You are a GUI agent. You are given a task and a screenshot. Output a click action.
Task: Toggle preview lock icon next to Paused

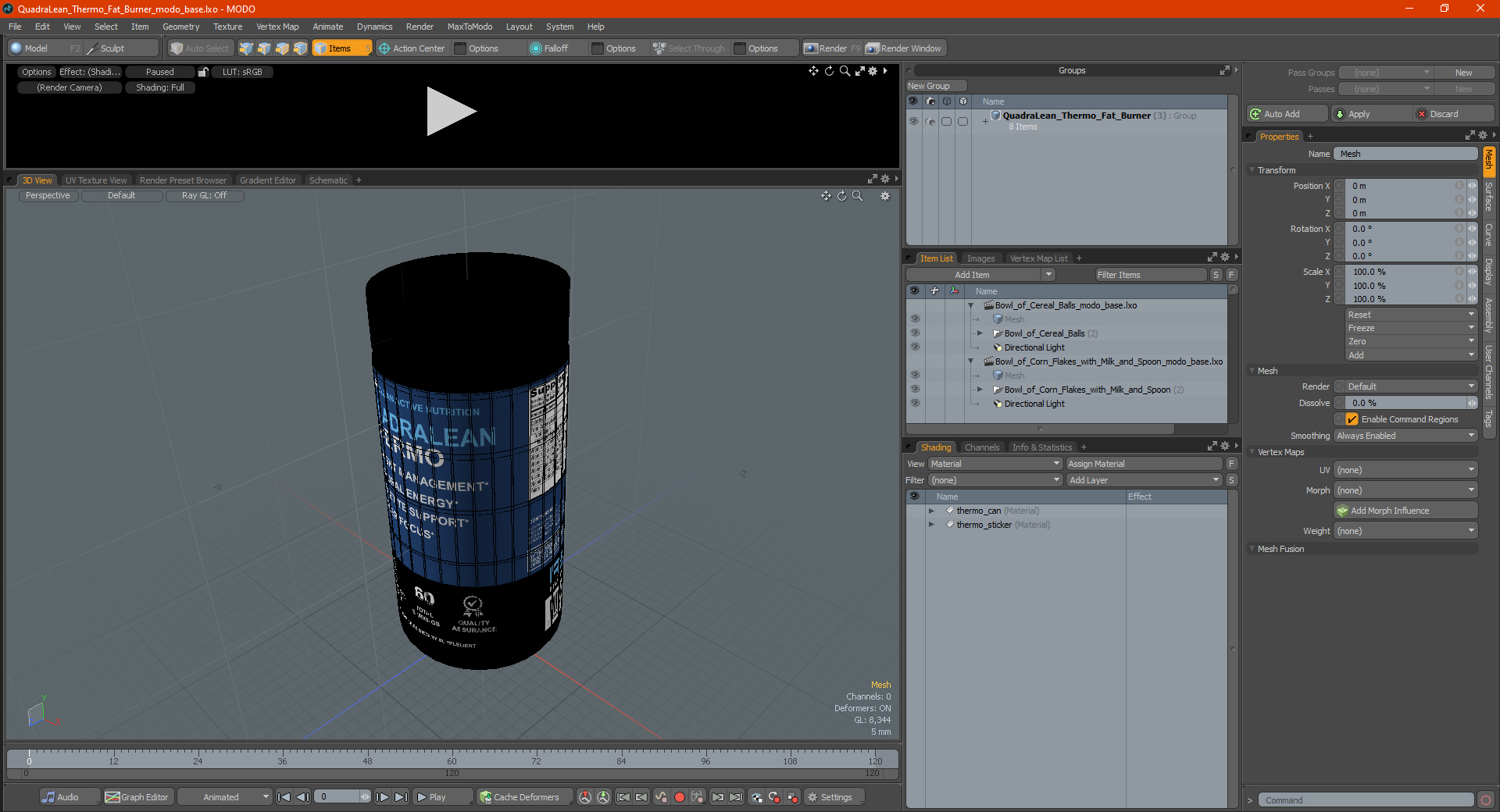pos(203,72)
